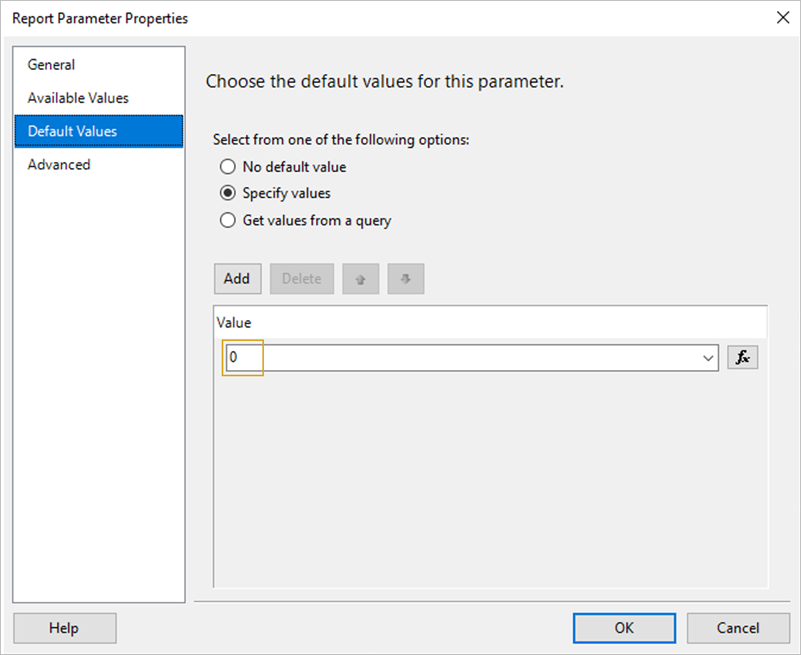The image size is (801, 655).
Task: Close the Report Parameter Properties dialog
Action: (783, 18)
